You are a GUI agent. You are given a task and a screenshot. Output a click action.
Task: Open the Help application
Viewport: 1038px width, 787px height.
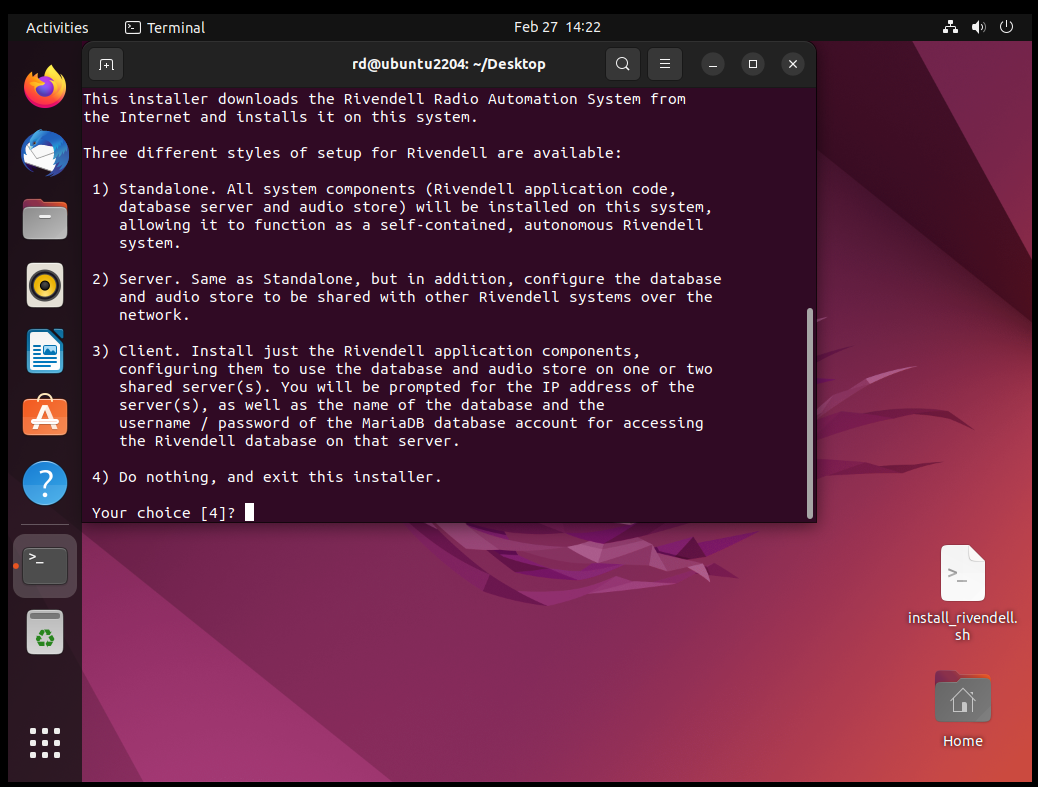[45, 484]
